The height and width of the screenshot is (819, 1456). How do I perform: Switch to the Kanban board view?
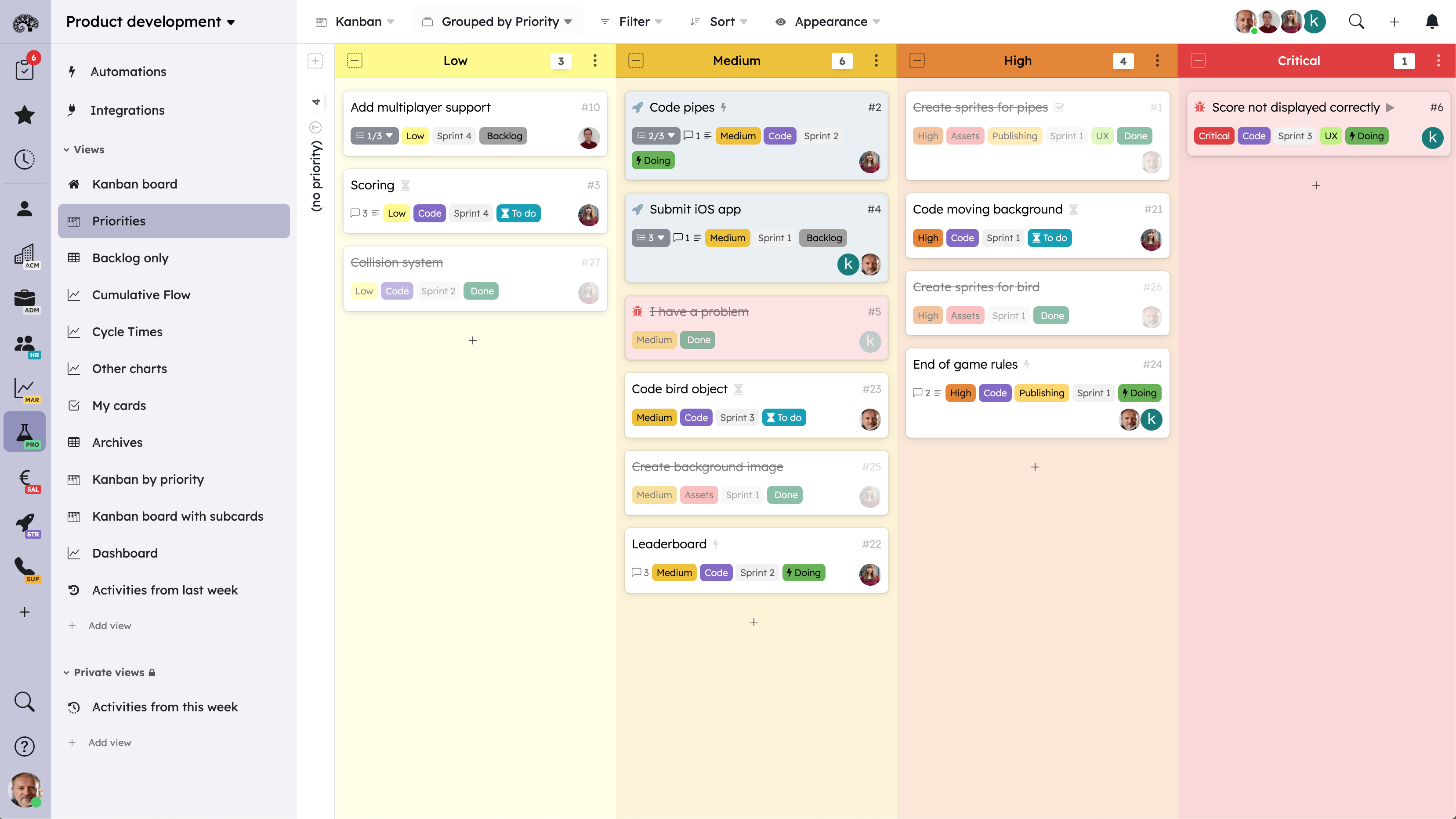click(134, 184)
